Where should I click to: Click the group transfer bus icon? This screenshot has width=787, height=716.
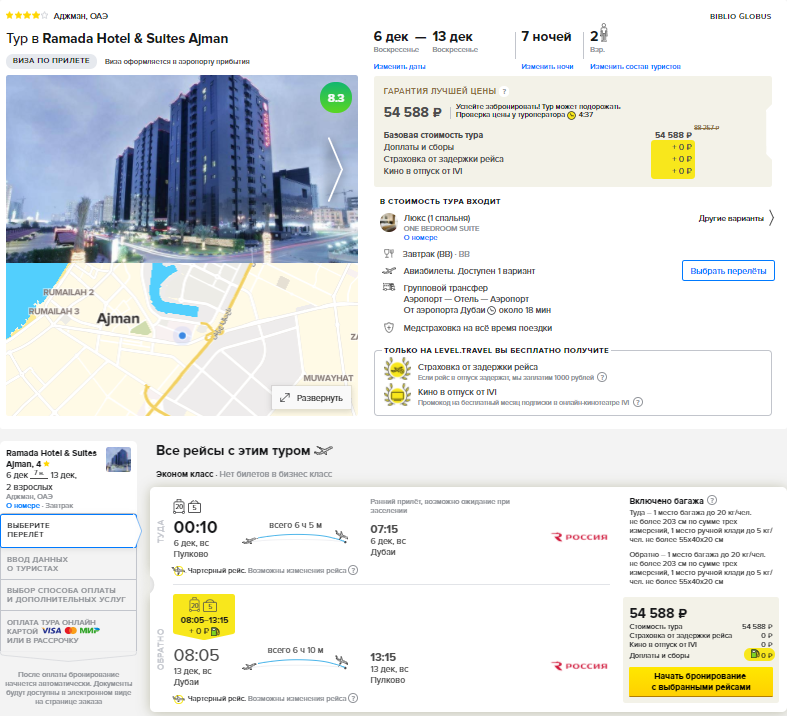[389, 287]
